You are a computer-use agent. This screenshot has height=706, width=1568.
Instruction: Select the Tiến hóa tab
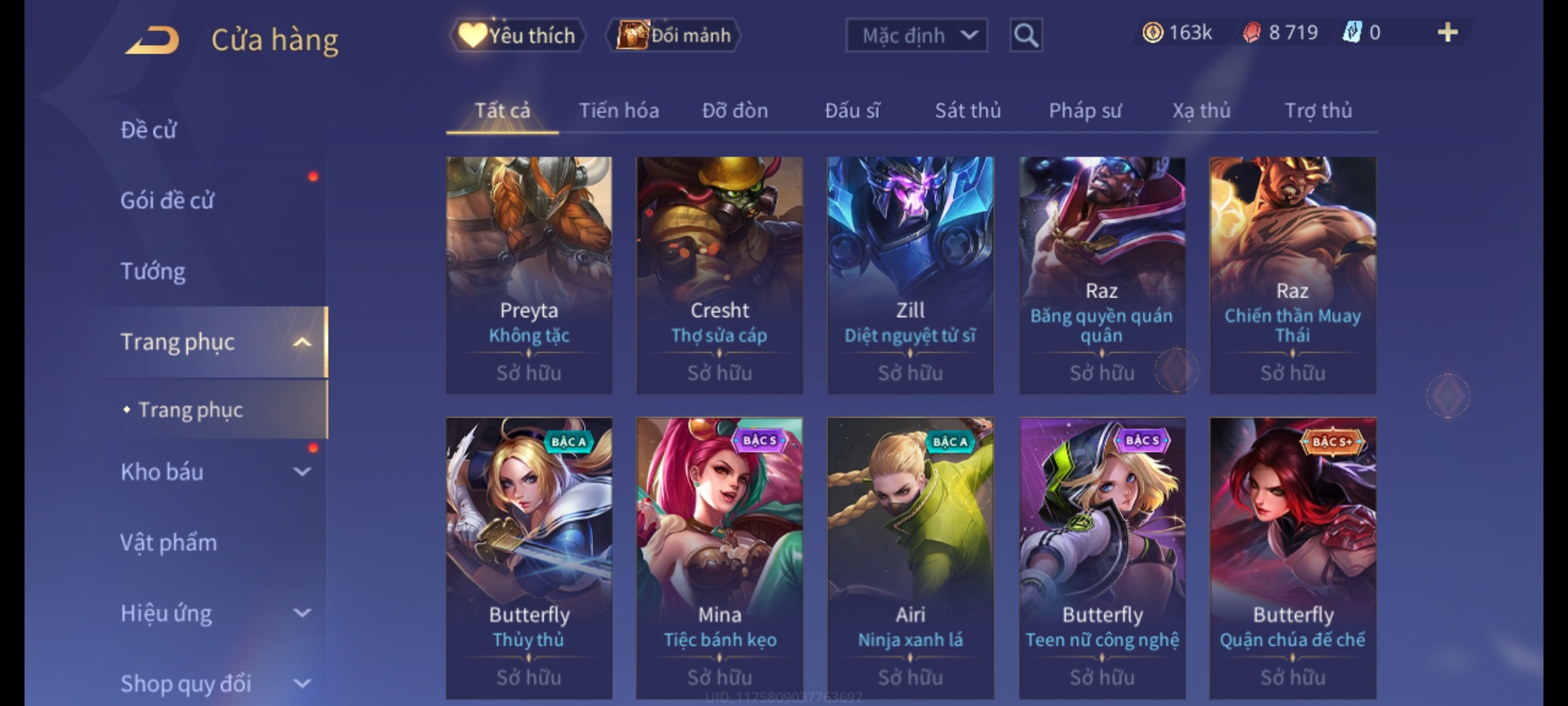pyautogui.click(x=619, y=110)
